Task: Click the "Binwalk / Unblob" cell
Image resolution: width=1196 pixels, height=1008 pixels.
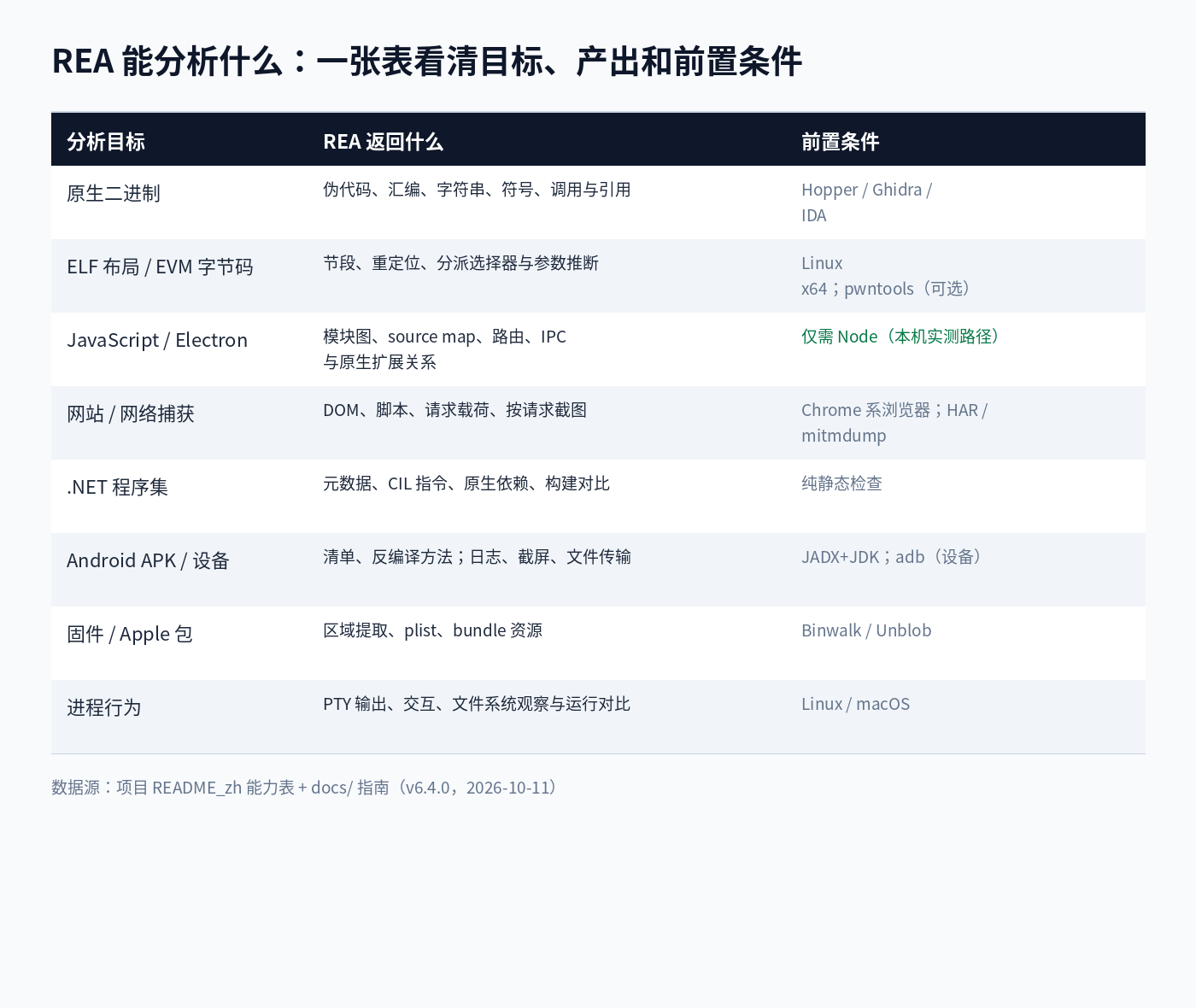Action: point(866,630)
